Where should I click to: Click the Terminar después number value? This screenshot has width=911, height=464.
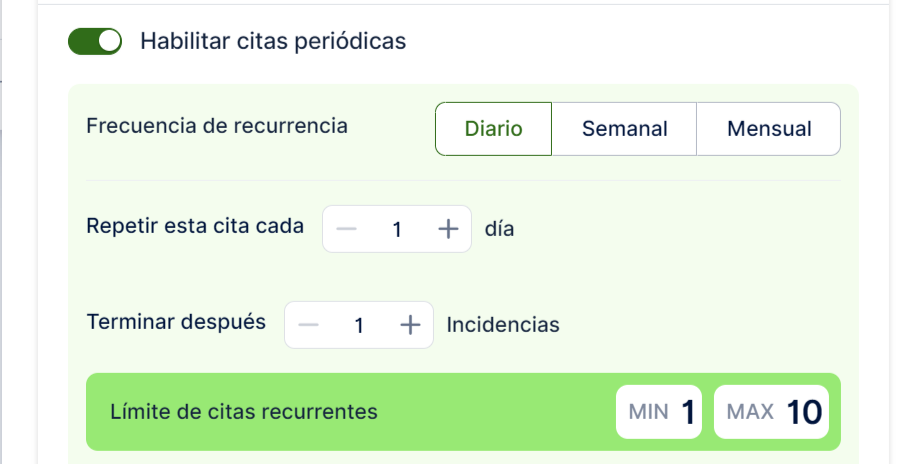coord(359,326)
